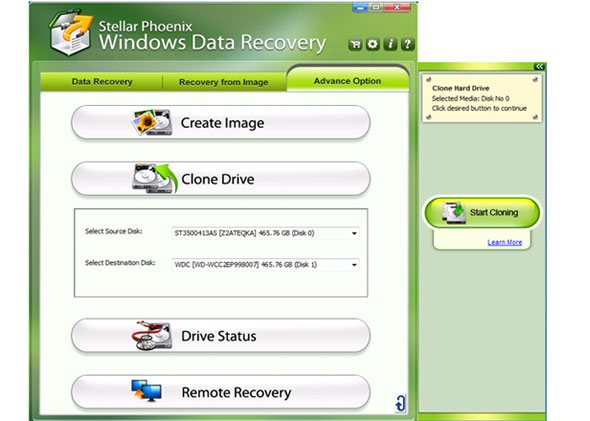Open the Drive Status button
The height and width of the screenshot is (421, 590).
[x=221, y=336]
